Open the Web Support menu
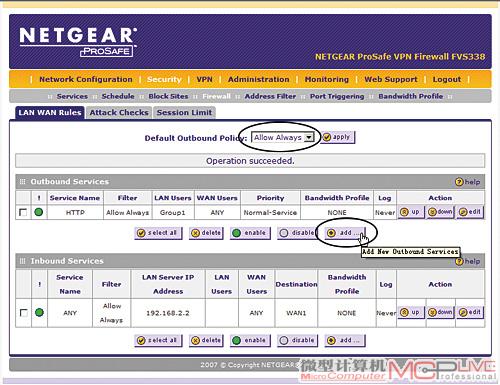The height and width of the screenshot is (385, 500). 391,79
